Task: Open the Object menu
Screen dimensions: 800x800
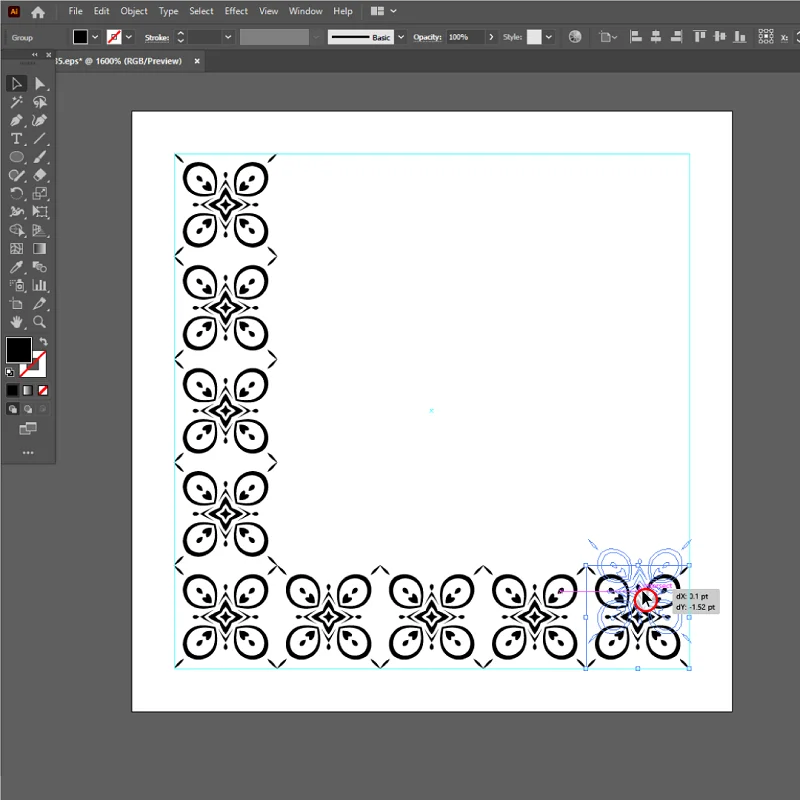Action: click(x=134, y=11)
